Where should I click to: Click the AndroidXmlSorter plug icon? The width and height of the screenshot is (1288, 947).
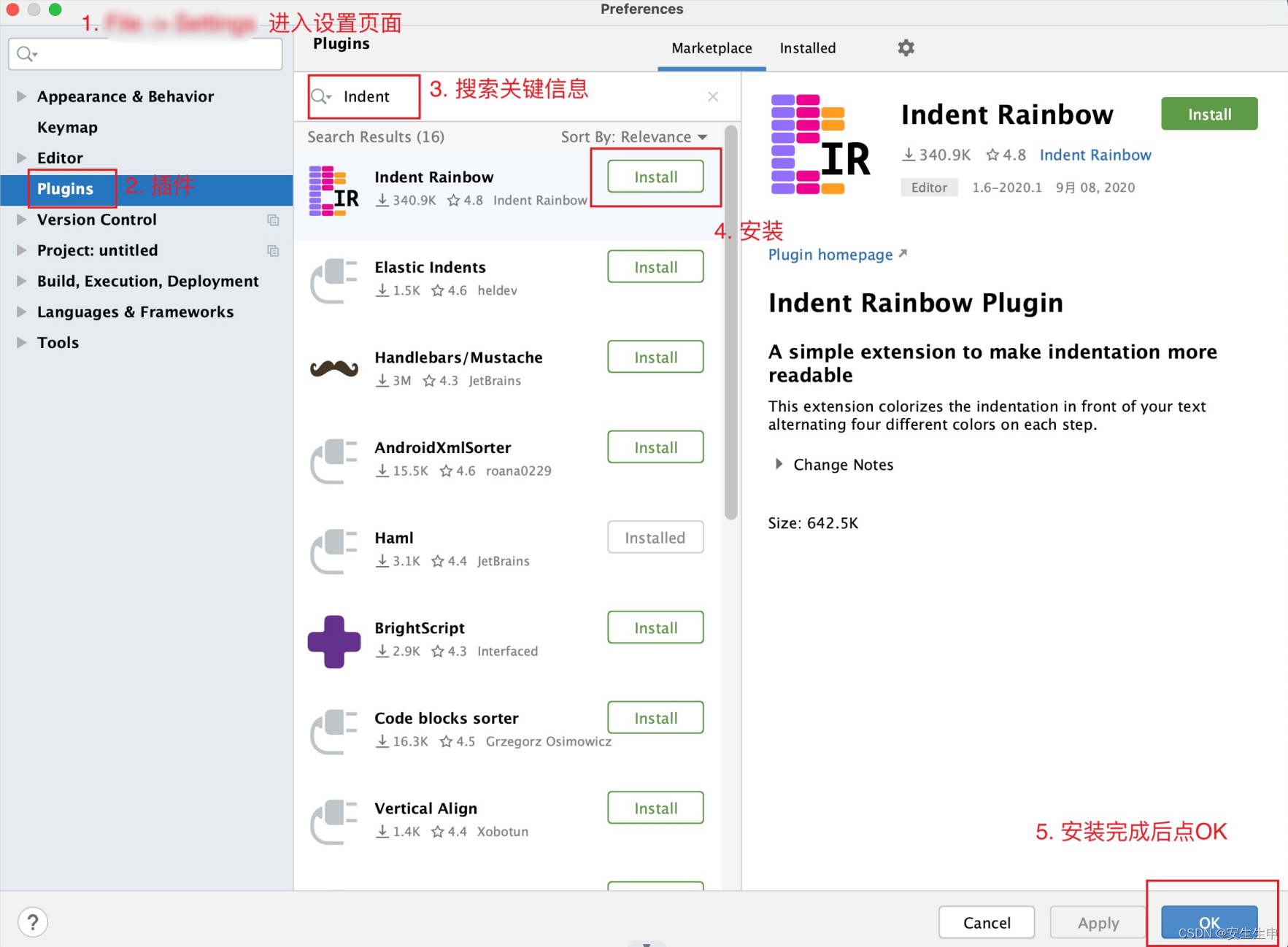(334, 461)
